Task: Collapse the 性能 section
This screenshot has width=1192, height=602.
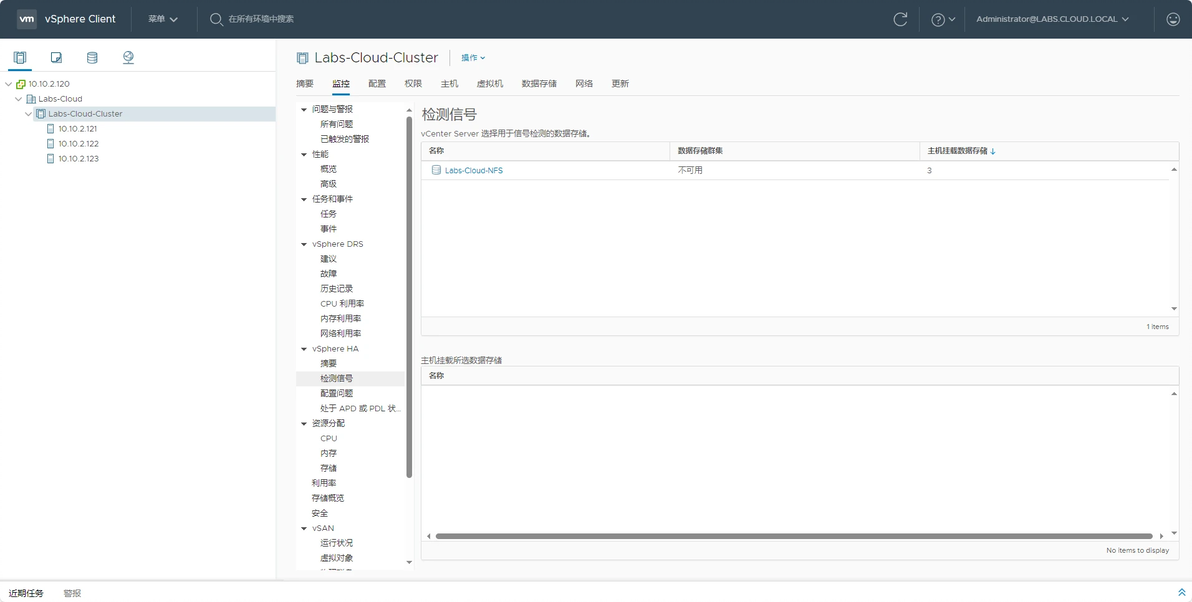Action: tap(304, 154)
